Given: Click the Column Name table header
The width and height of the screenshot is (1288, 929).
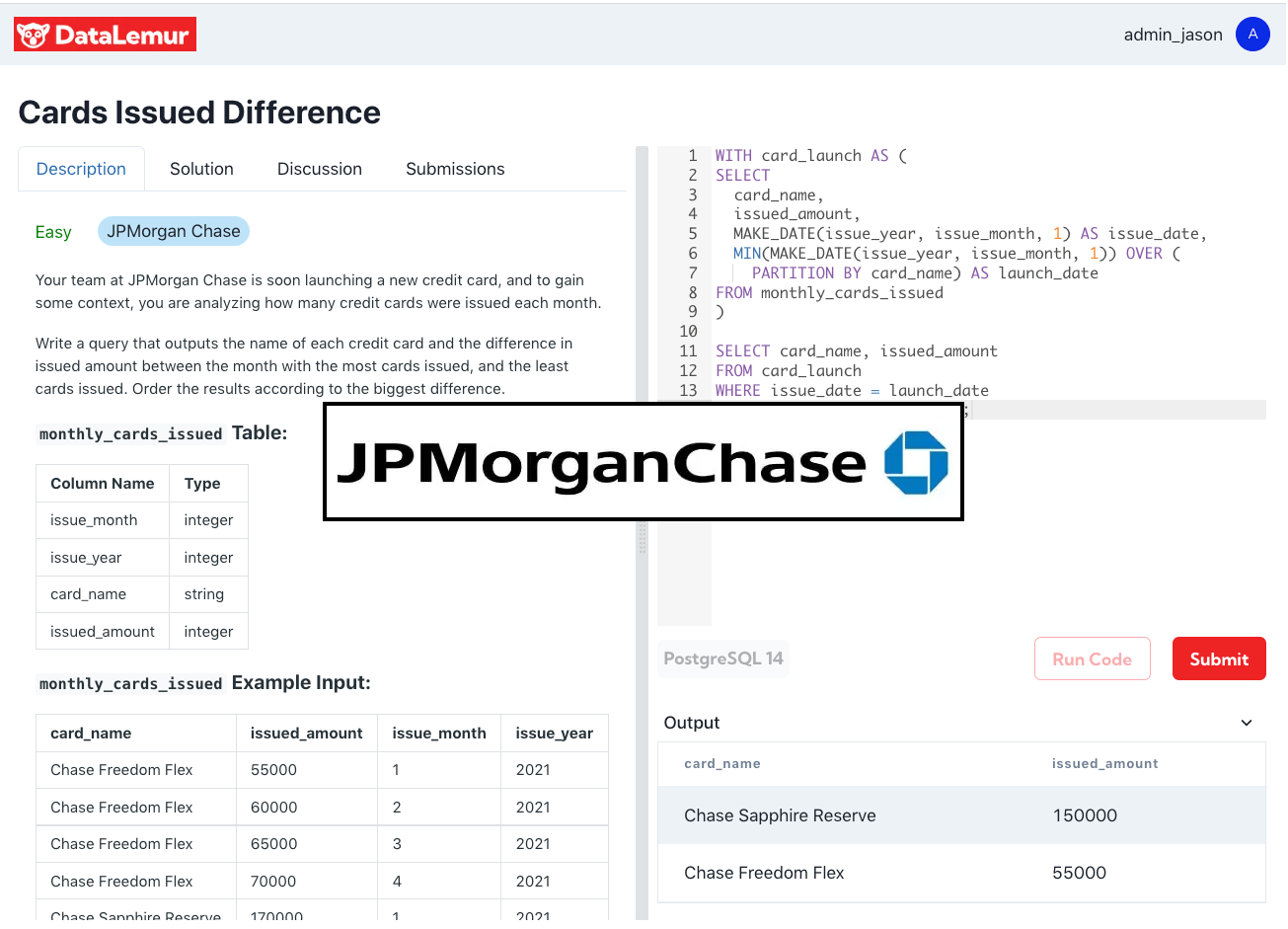Looking at the screenshot, I should click(103, 484).
